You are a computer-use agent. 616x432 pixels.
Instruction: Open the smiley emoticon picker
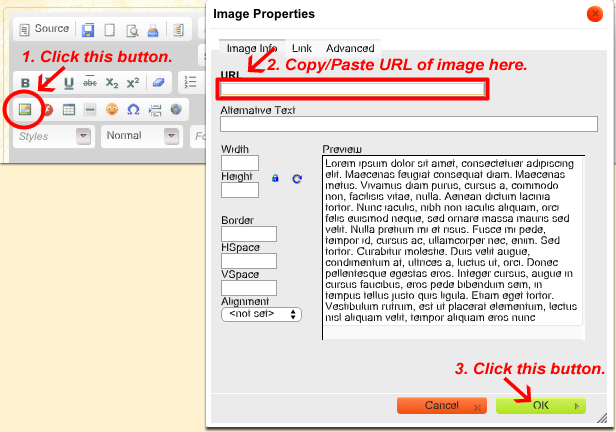[111, 109]
